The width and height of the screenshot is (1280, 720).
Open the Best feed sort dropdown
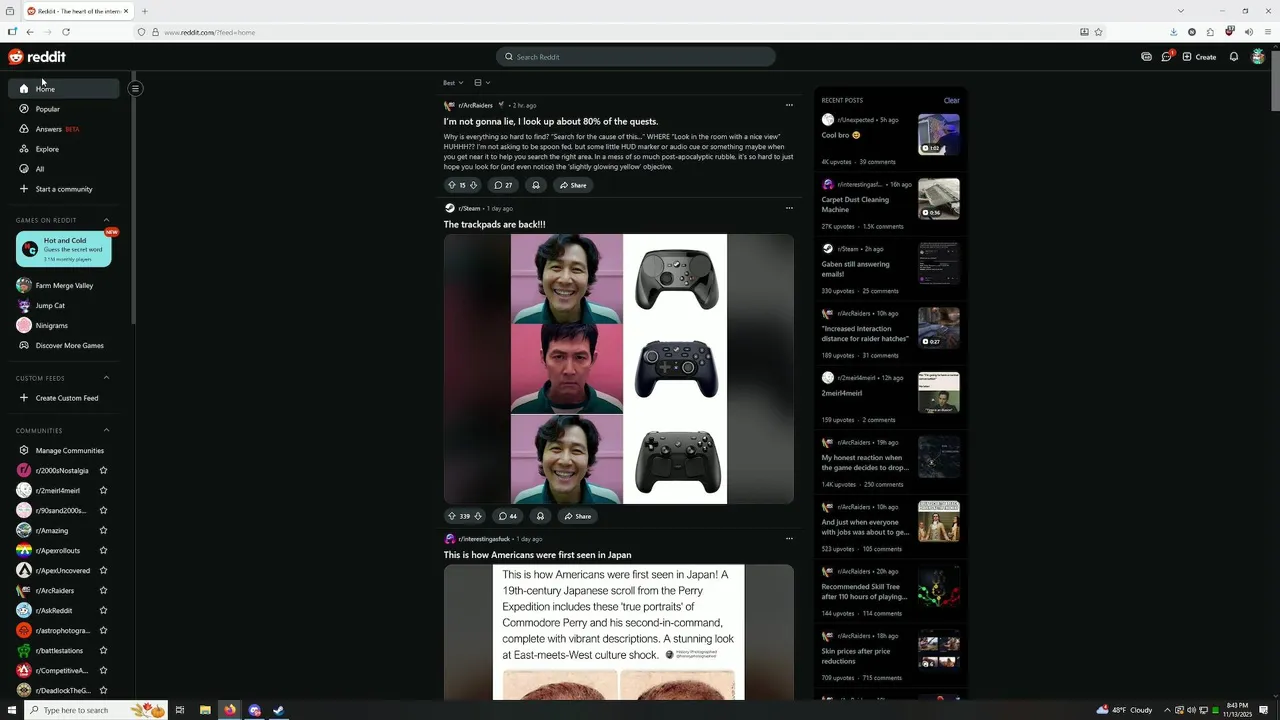[x=454, y=83]
